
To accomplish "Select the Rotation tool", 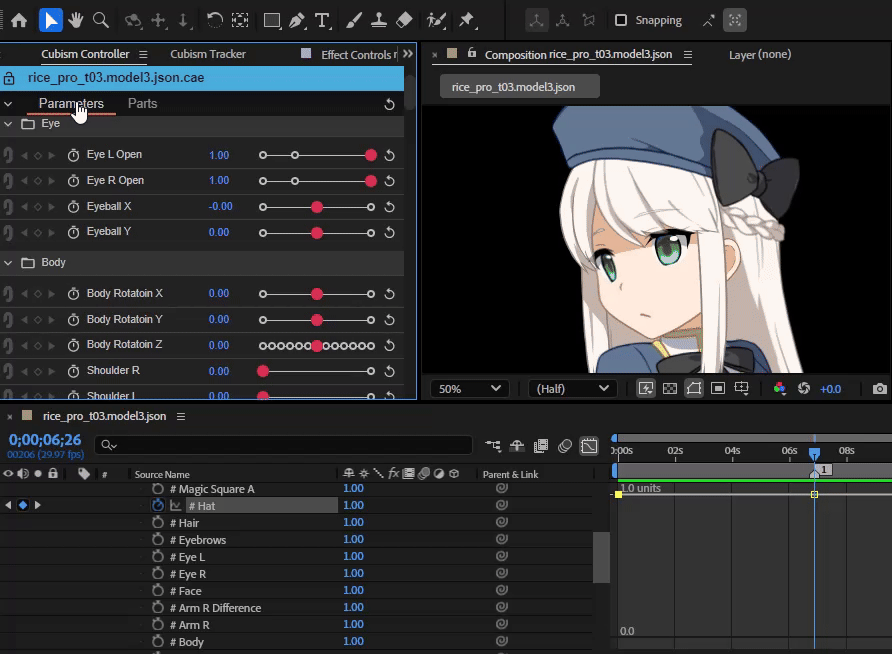I will (214, 20).
